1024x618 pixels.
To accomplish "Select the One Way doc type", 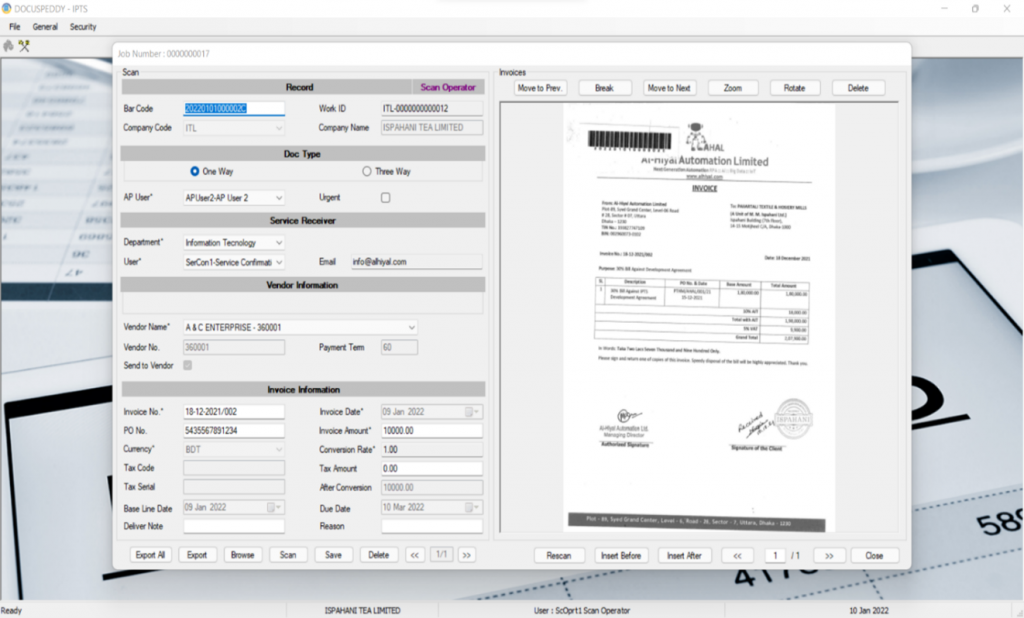I will click(195, 172).
